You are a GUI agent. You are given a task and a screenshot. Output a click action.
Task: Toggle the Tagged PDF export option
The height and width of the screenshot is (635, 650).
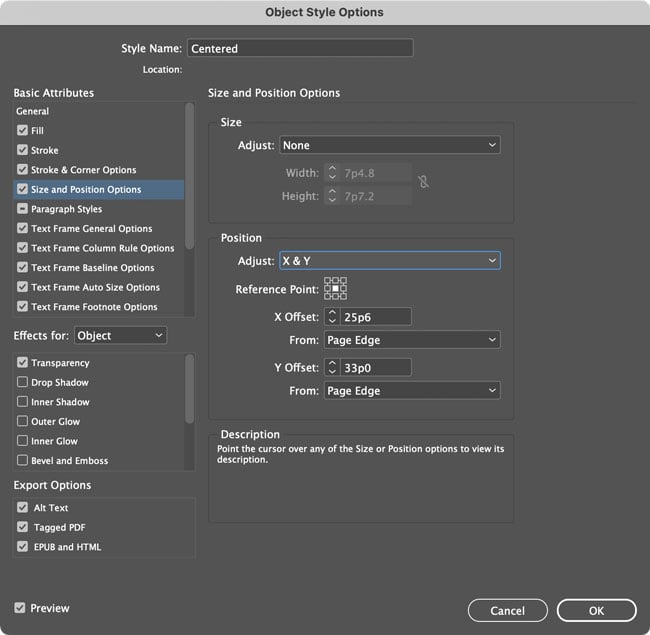coord(22,527)
